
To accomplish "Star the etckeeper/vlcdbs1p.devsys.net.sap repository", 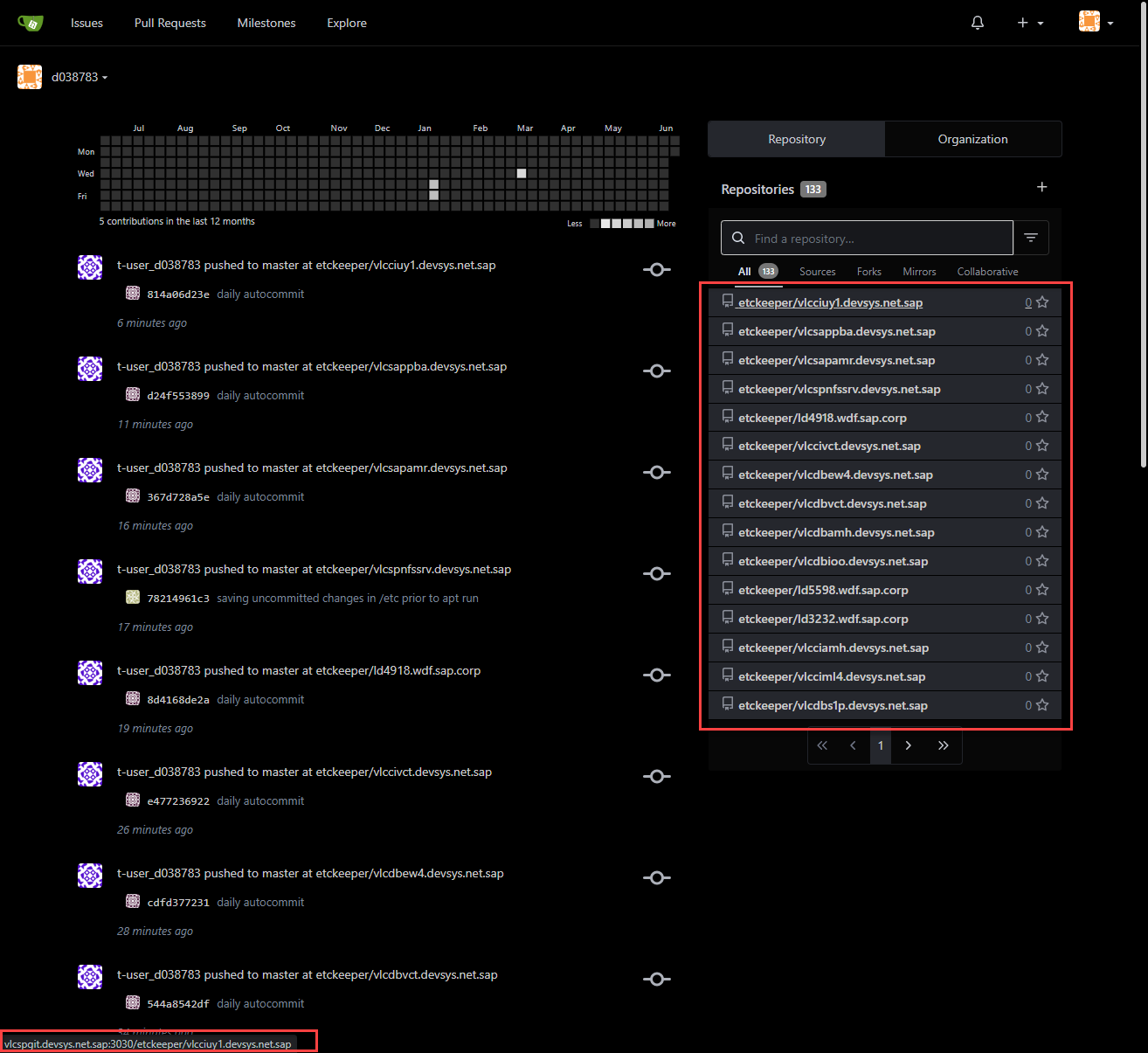I will pyautogui.click(x=1042, y=705).
